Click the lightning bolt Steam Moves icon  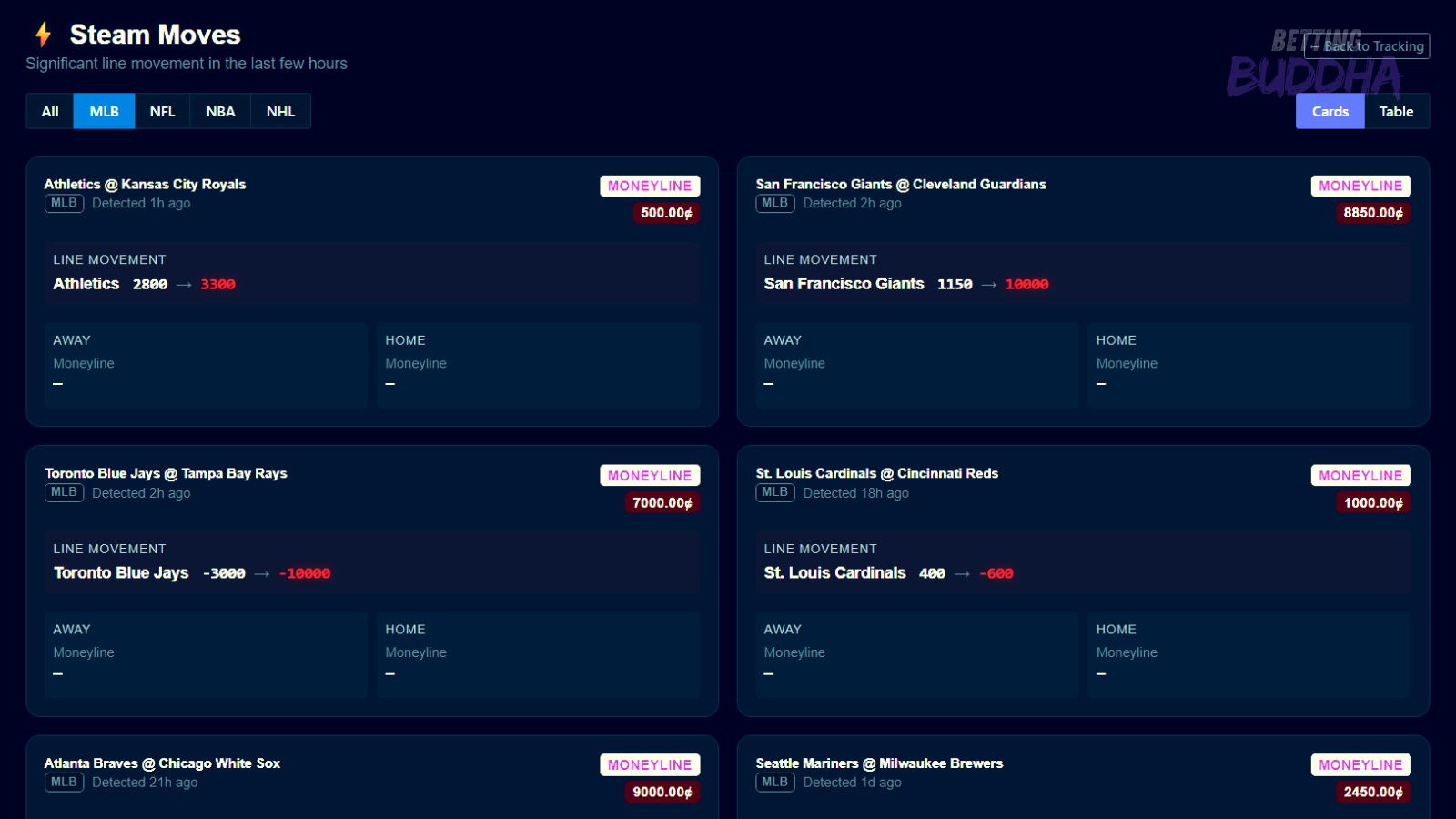pyautogui.click(x=43, y=35)
